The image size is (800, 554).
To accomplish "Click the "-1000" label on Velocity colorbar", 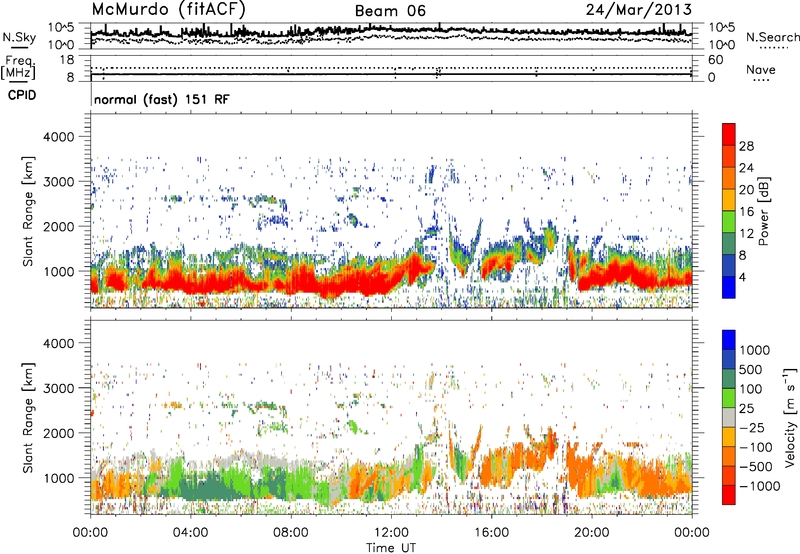I will point(760,486).
